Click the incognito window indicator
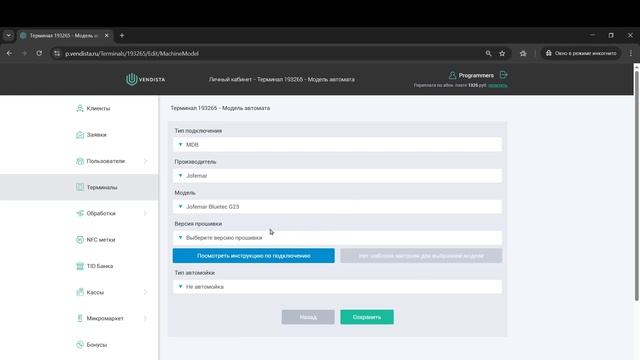This screenshot has width=640, height=360. (581, 53)
